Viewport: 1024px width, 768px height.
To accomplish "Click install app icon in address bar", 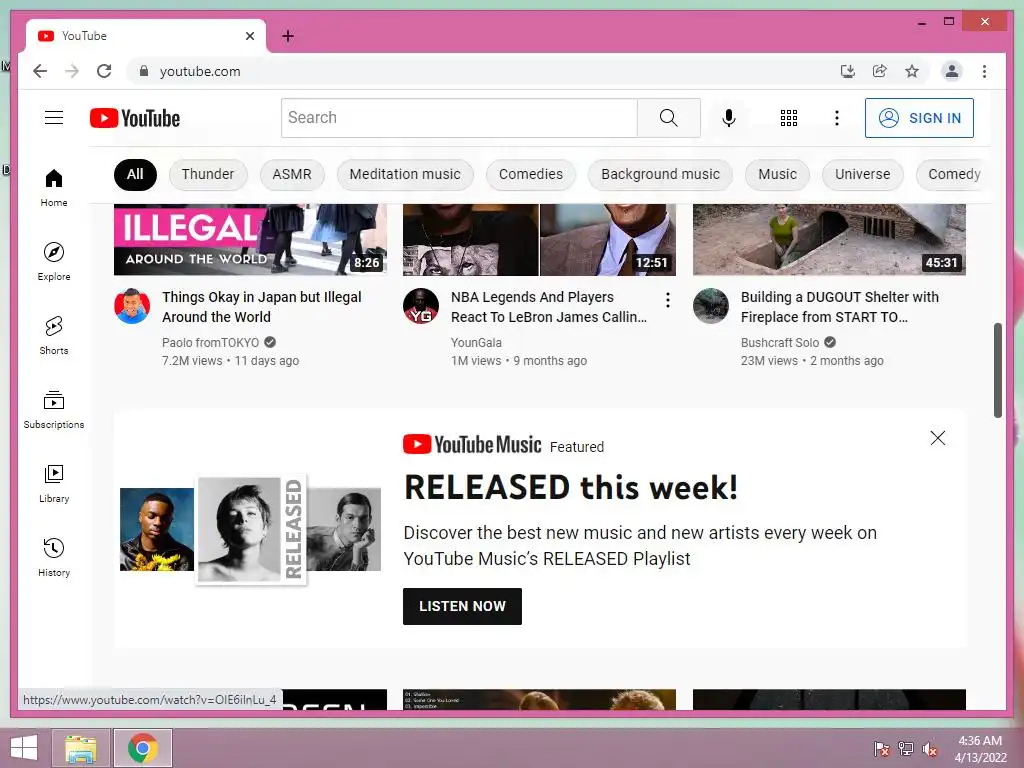I will click(x=848, y=71).
